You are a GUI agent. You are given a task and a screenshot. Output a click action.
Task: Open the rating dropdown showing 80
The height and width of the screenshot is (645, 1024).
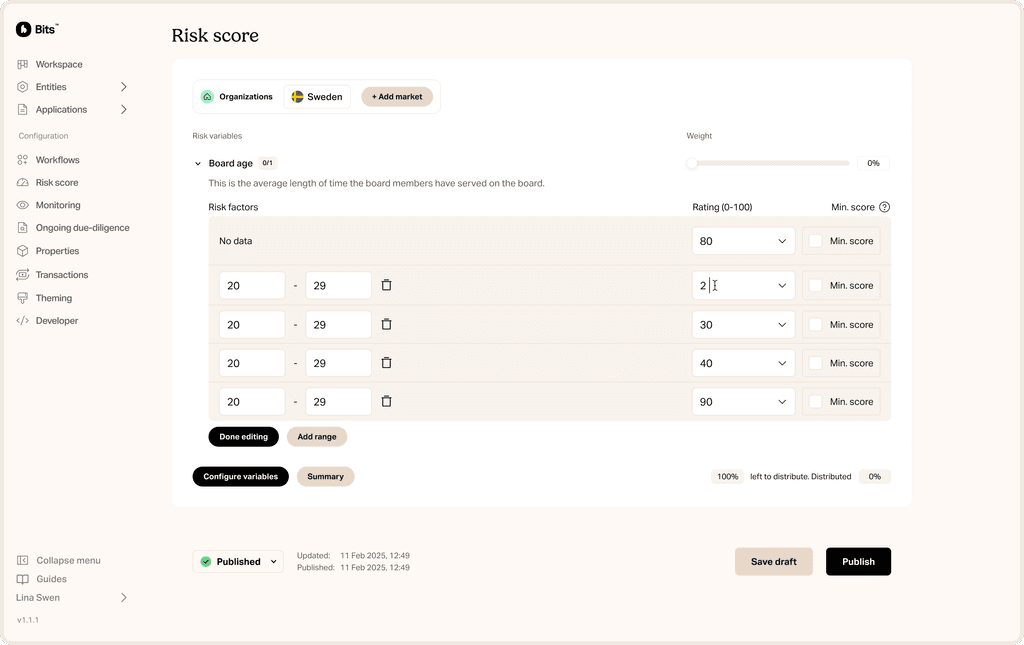[x=743, y=240]
